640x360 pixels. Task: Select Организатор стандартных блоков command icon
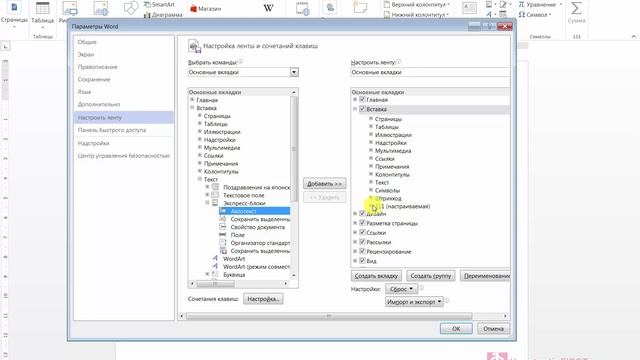[x=223, y=243]
